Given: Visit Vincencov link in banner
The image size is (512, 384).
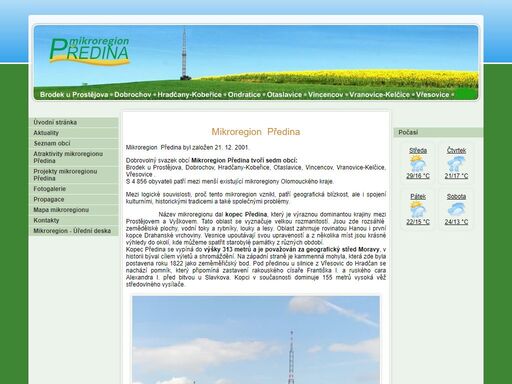Looking at the screenshot, I should pos(326,95).
